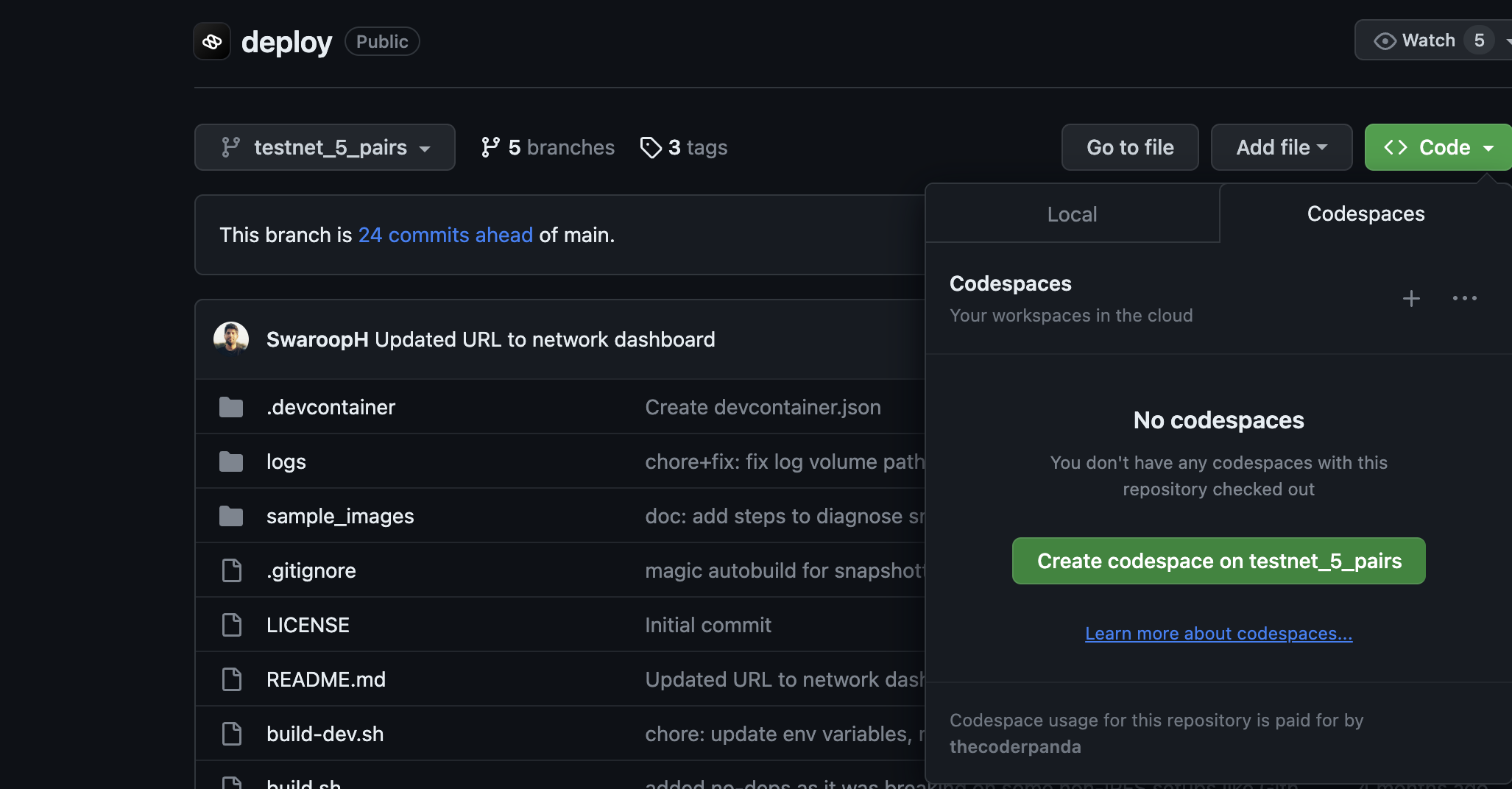The width and height of the screenshot is (1512, 789).
Task: Click the .devcontainer folder icon
Action: pyautogui.click(x=231, y=407)
